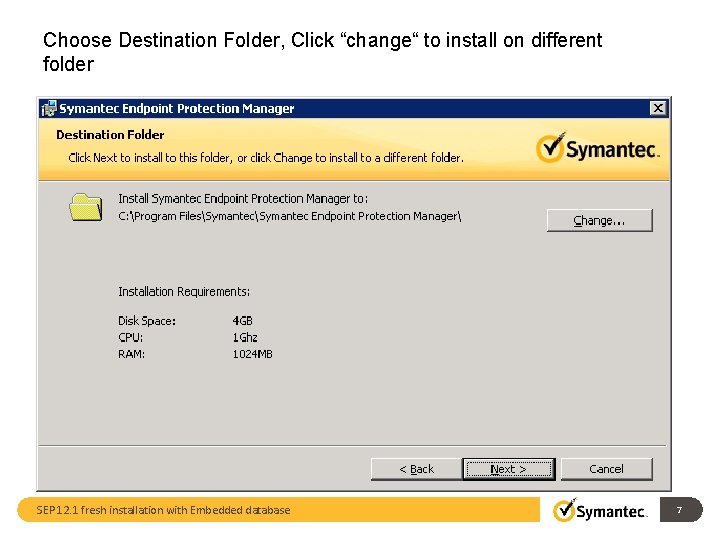
Task: Click the "4GB" disk space value
Action: click(x=242, y=321)
